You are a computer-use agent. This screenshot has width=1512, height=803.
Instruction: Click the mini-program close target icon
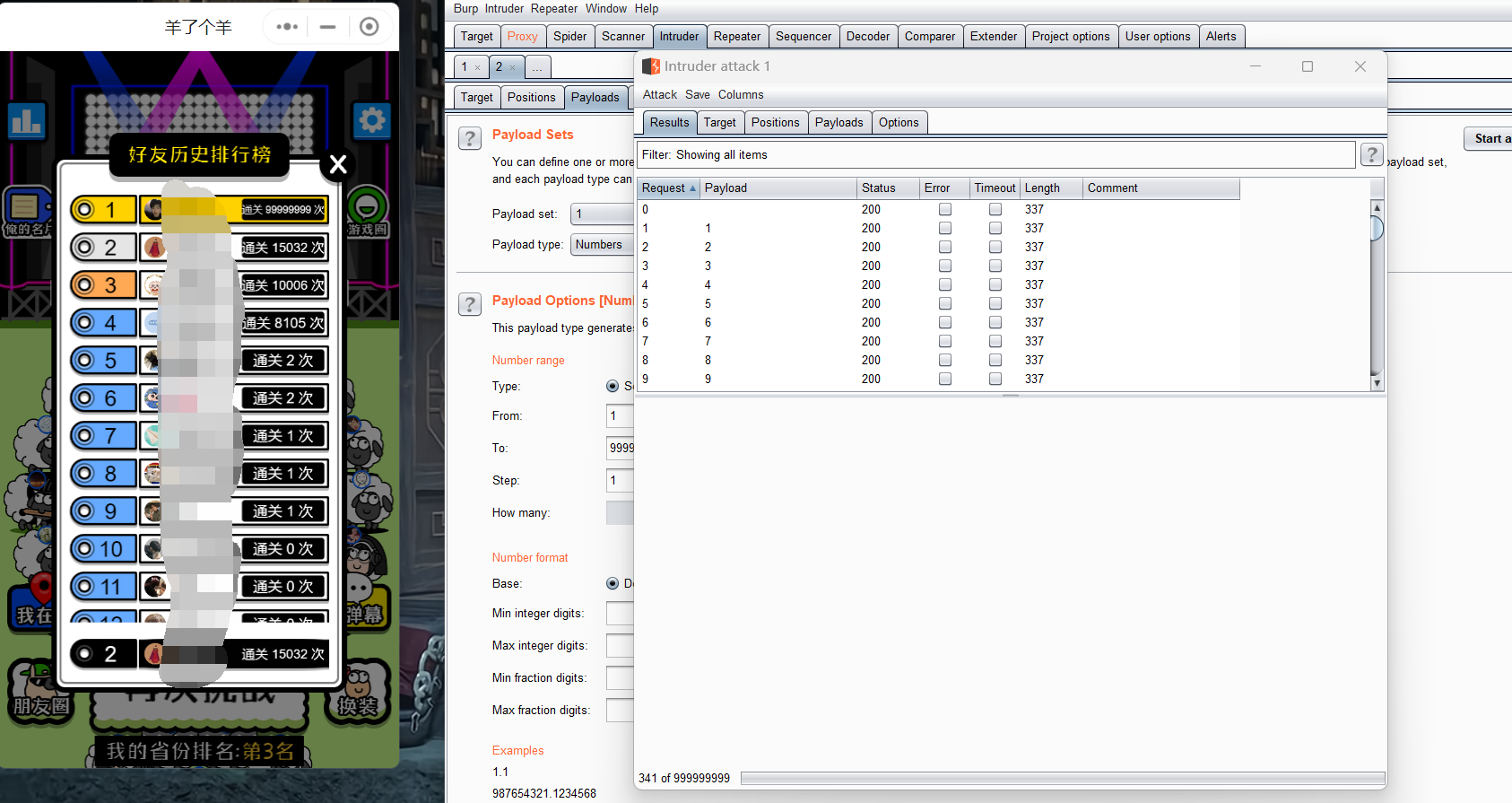tap(369, 27)
